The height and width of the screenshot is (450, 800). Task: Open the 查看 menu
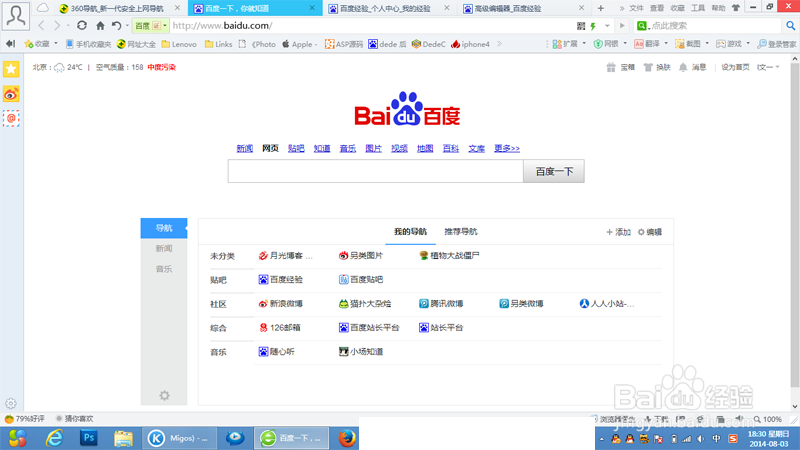[x=657, y=8]
